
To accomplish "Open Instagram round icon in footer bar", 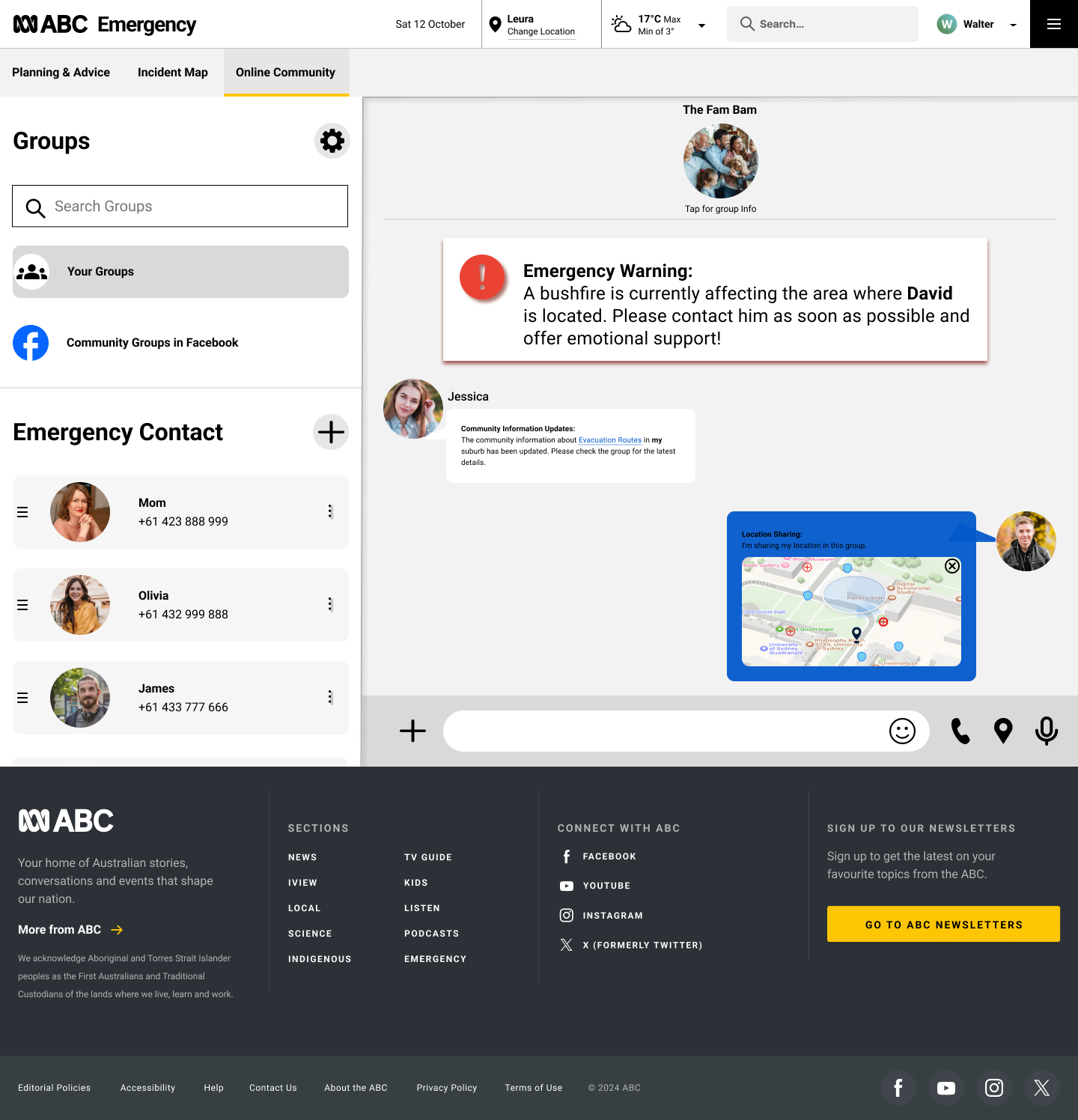I will point(994,1088).
